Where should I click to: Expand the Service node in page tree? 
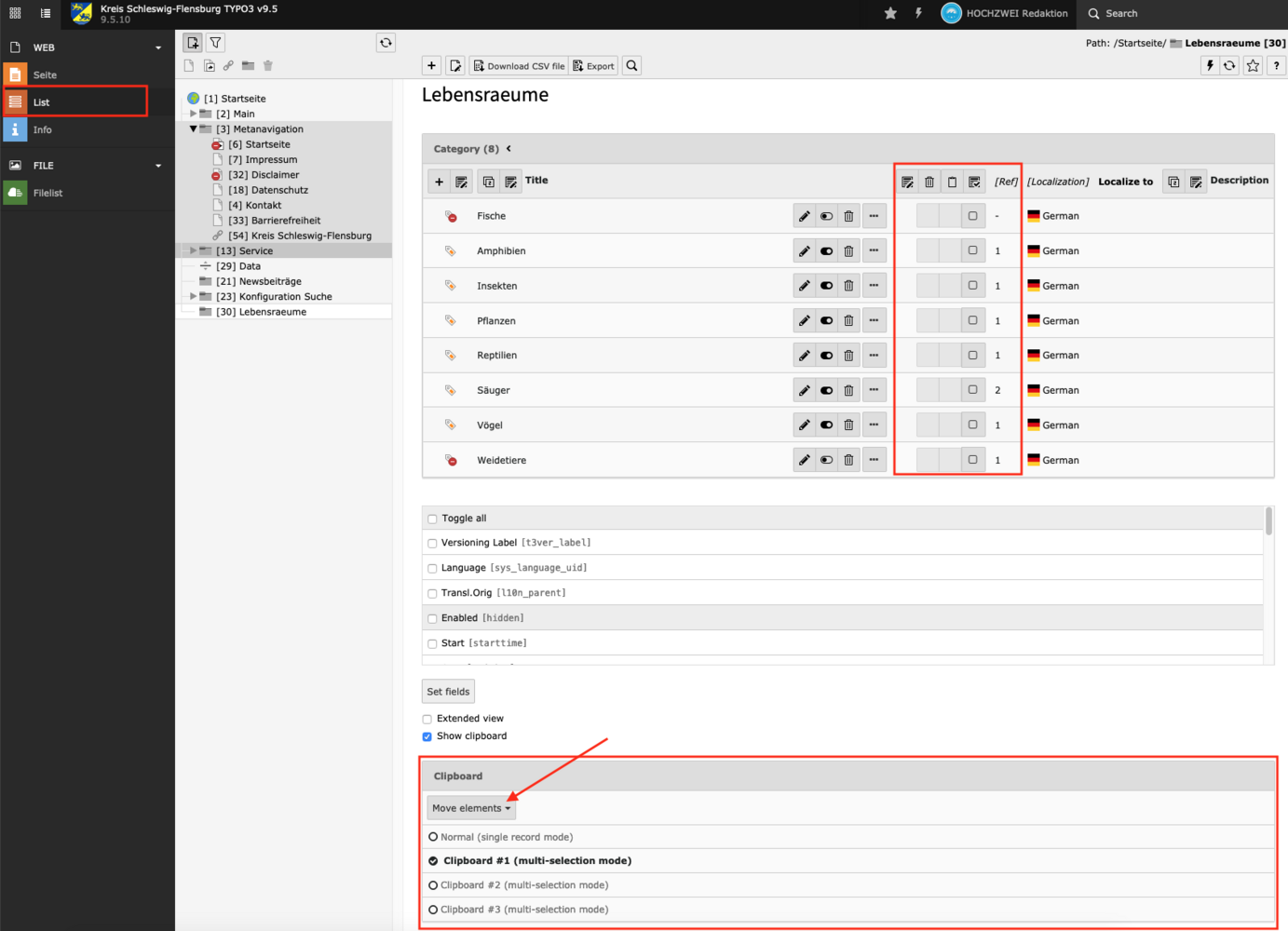coord(194,250)
